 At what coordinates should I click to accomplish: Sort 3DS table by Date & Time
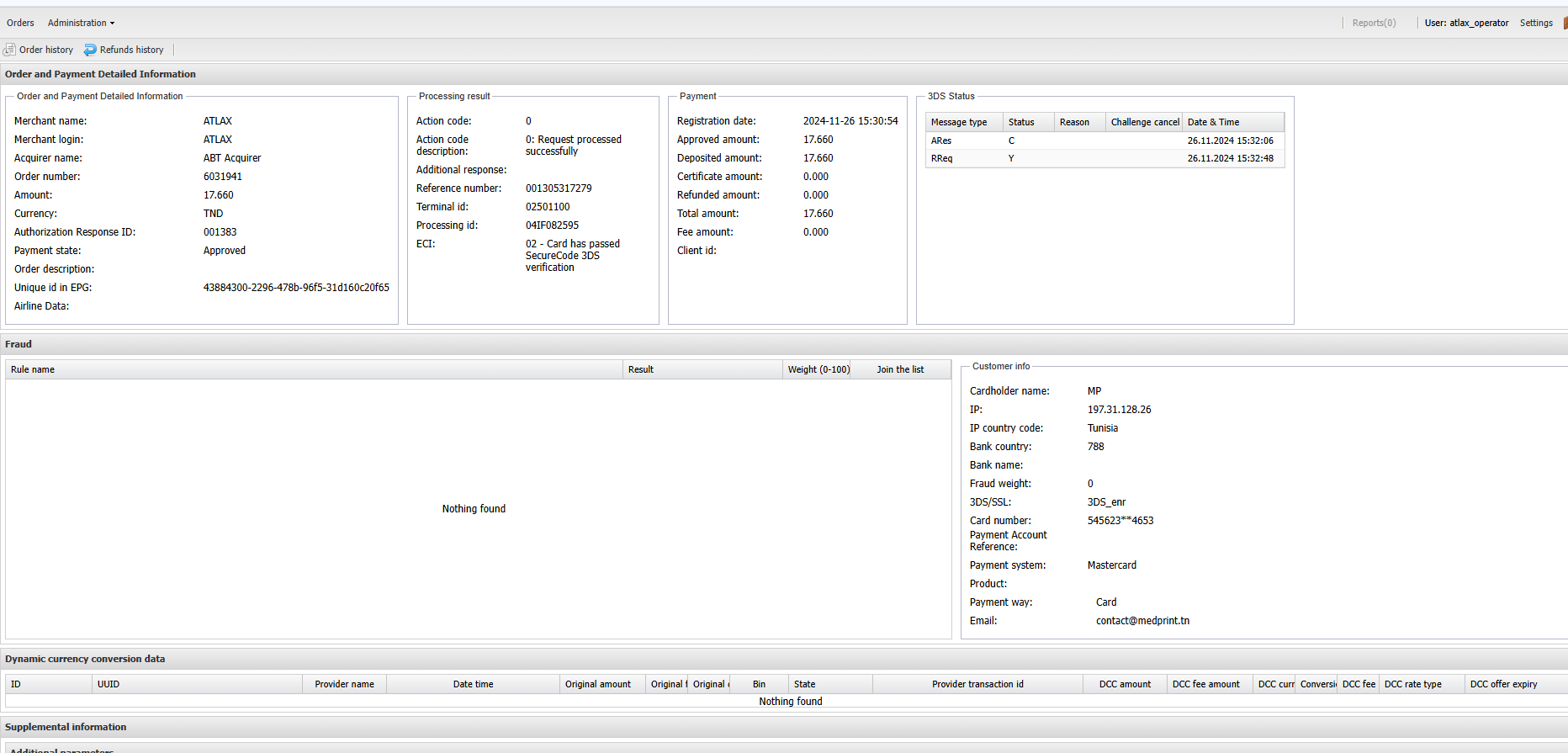coord(1213,122)
